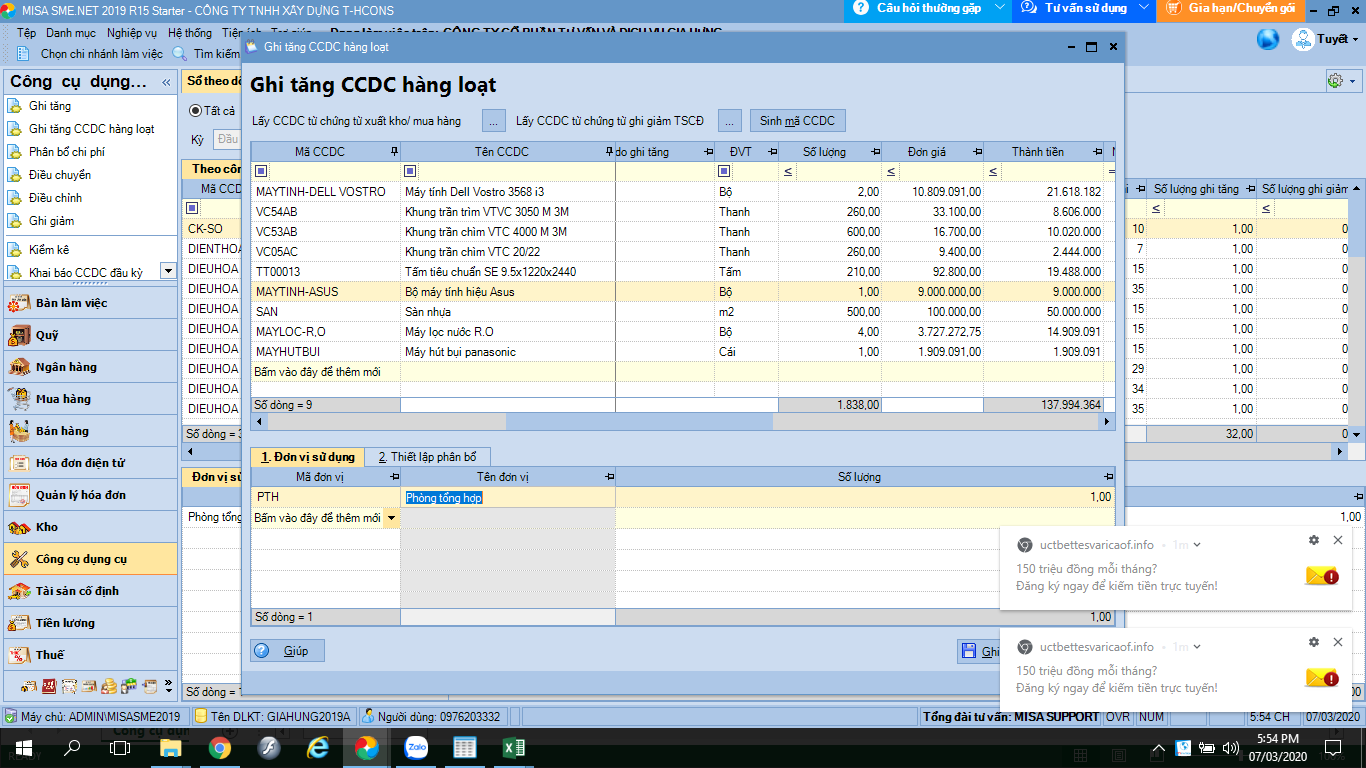Open the Thuế module icon
The image size is (1366, 768).
(19, 655)
